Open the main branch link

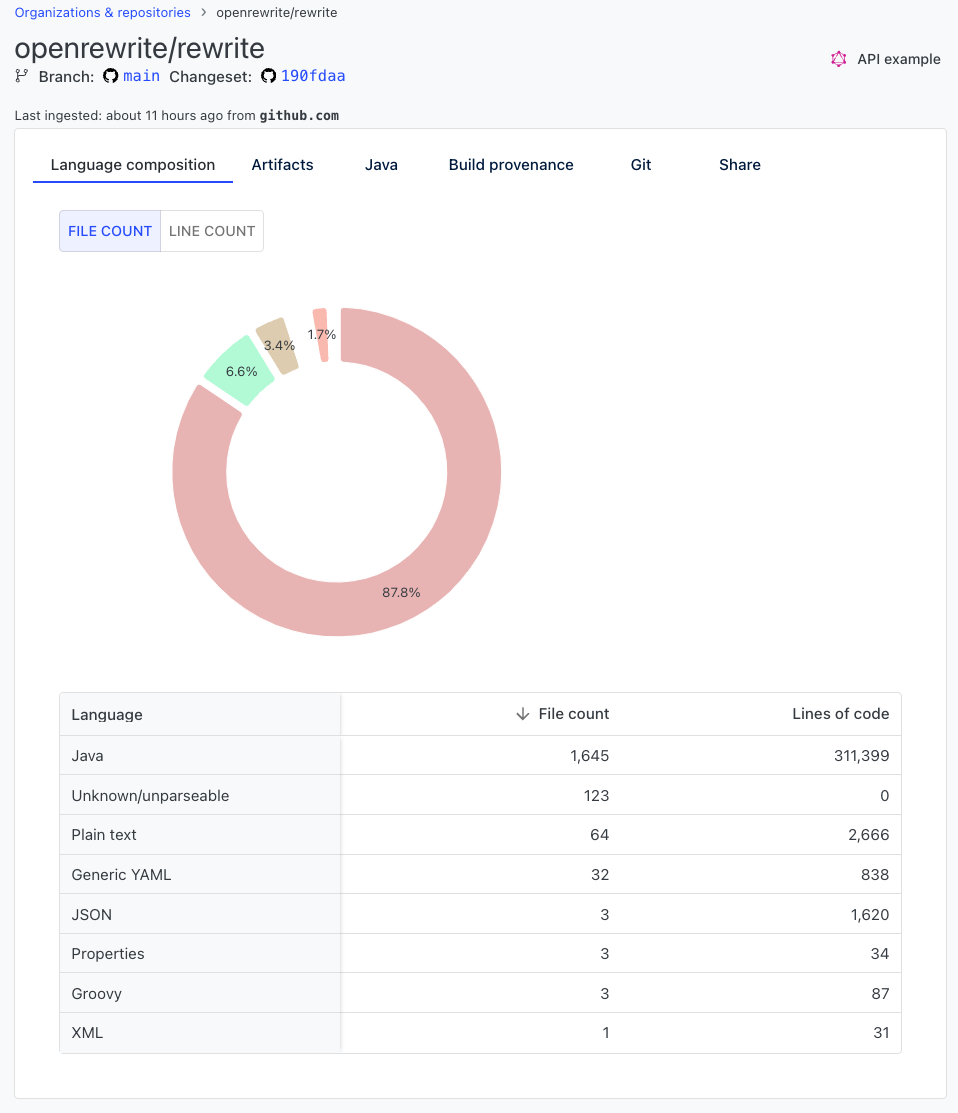[x=141, y=76]
